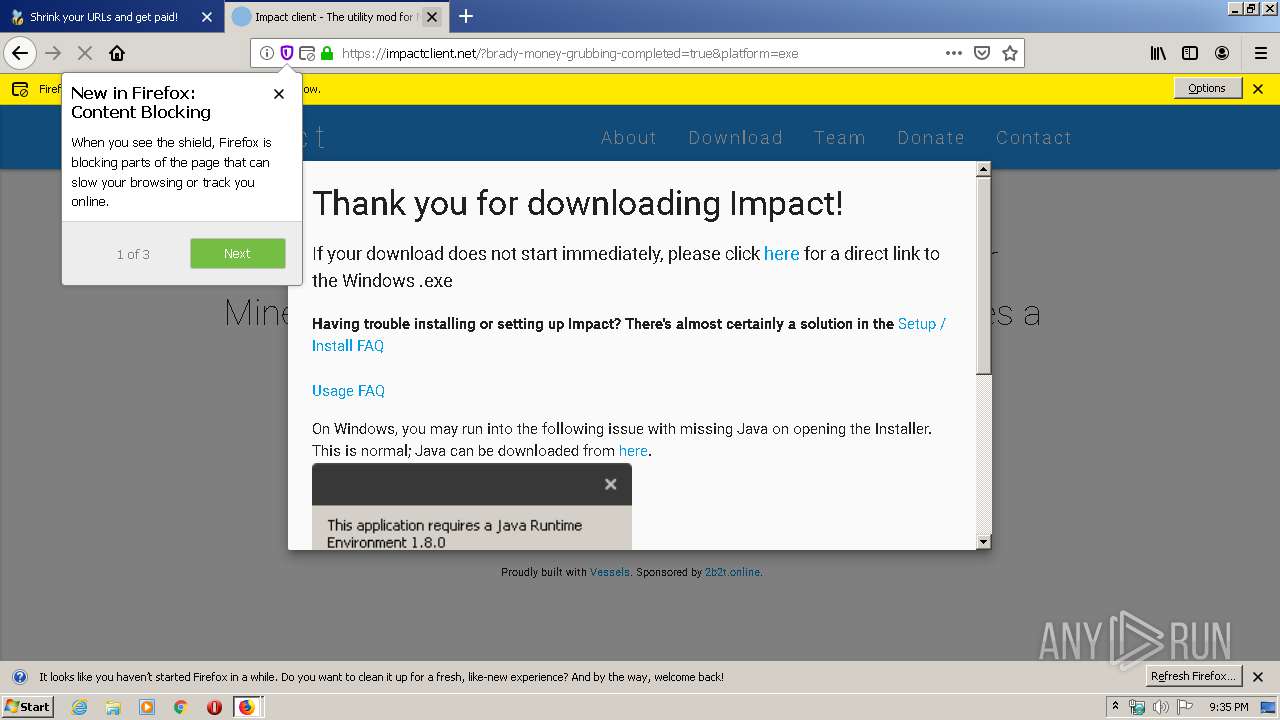Viewport: 1280px width, 720px height.
Task: Open the Setup / Install FAQ link
Action: pos(628,335)
